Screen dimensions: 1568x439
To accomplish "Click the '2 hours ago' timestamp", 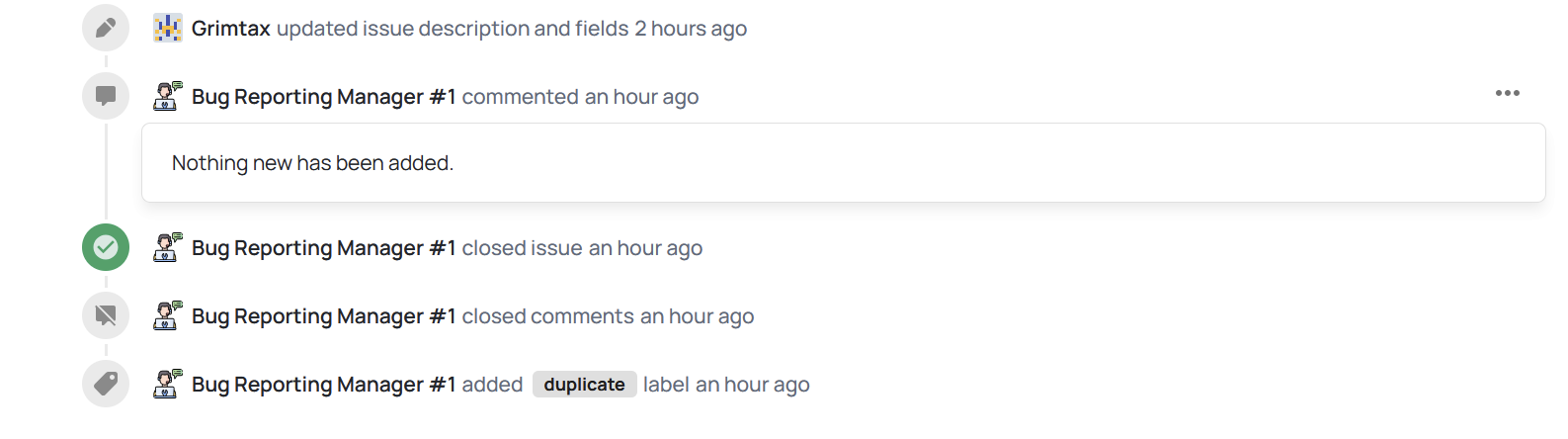I will 691,29.
